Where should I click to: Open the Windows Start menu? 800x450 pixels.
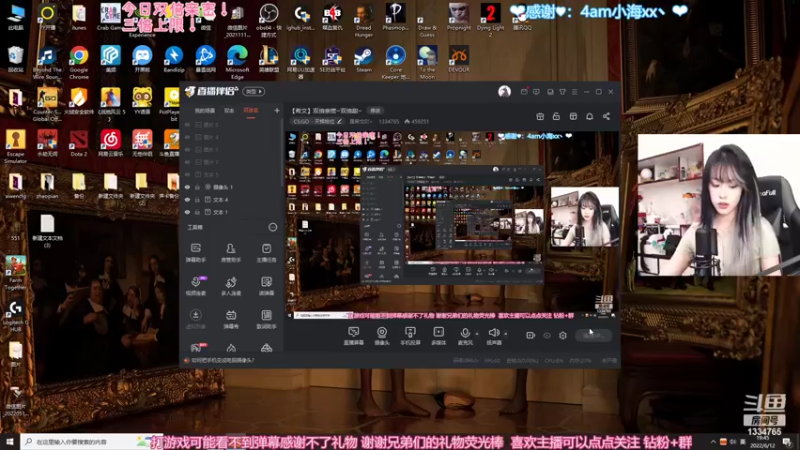click(10, 441)
